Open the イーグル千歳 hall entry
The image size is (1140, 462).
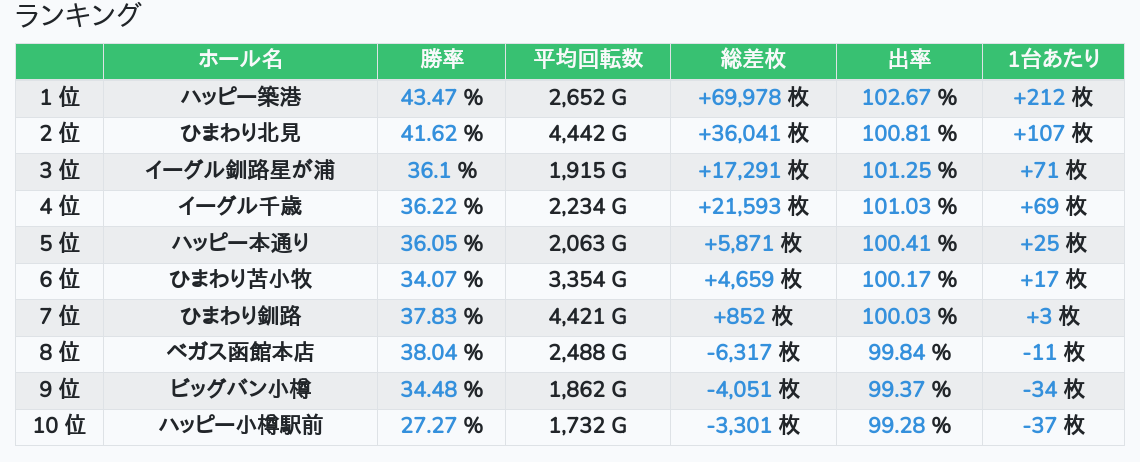240,207
